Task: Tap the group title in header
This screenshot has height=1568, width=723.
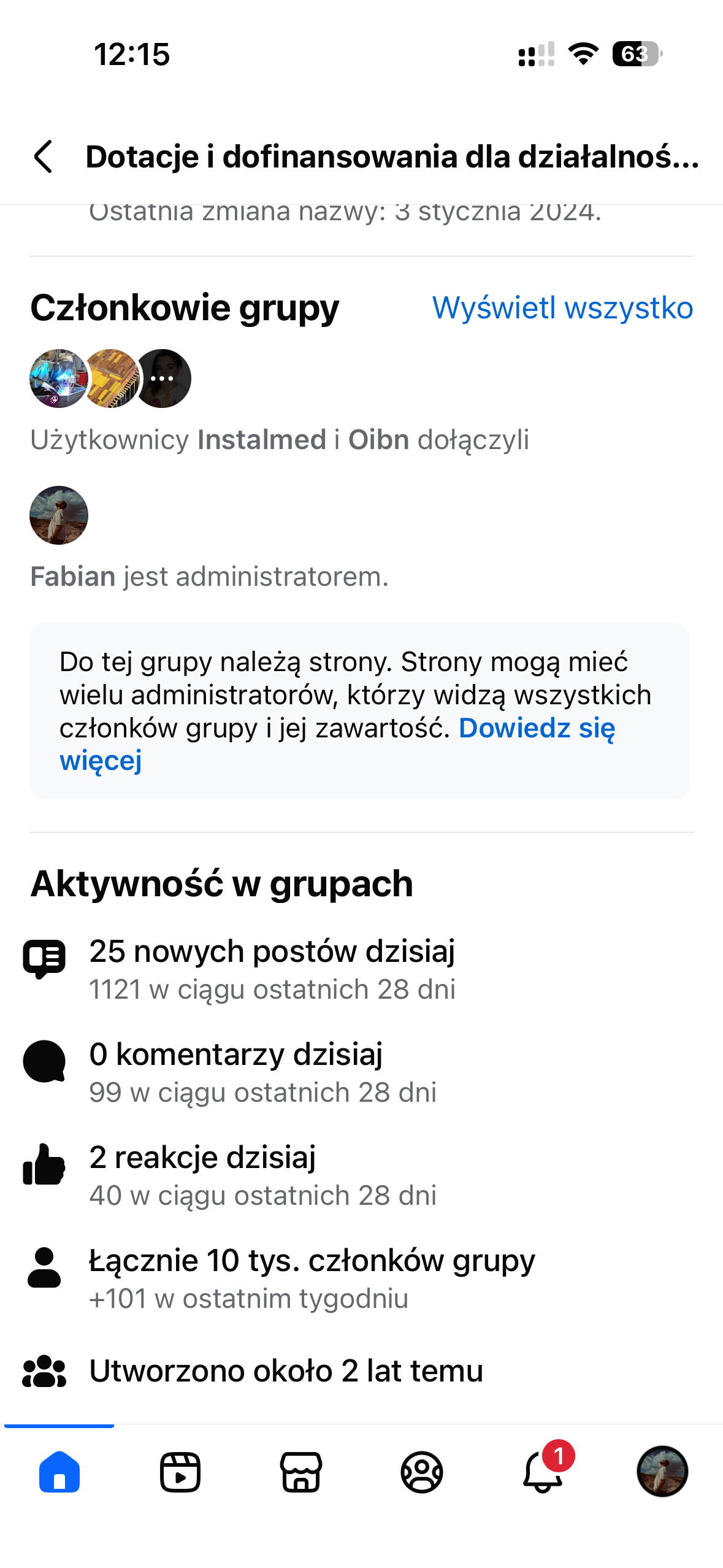Action: pyautogui.click(x=392, y=157)
